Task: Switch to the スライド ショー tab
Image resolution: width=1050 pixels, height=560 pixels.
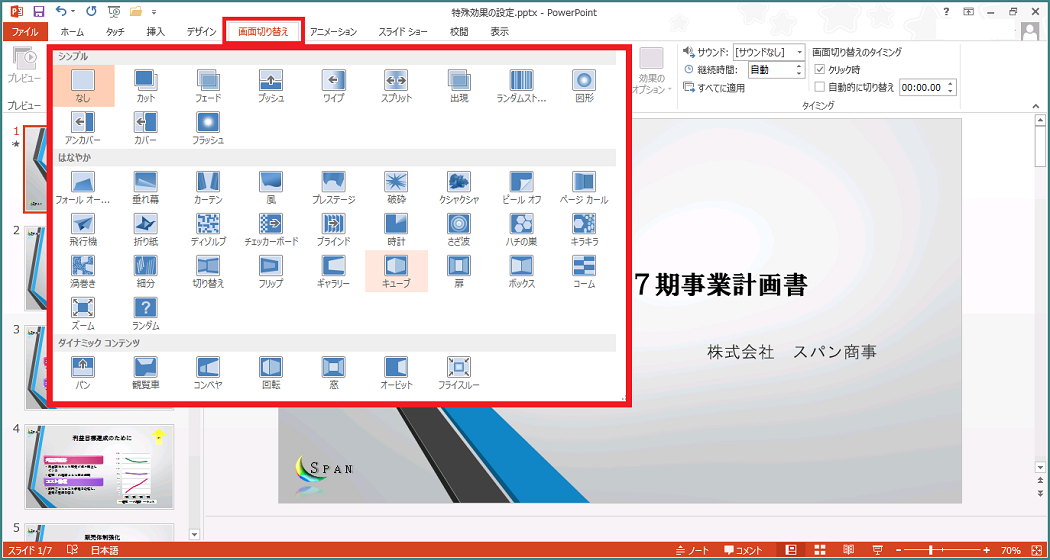Action: pos(403,31)
